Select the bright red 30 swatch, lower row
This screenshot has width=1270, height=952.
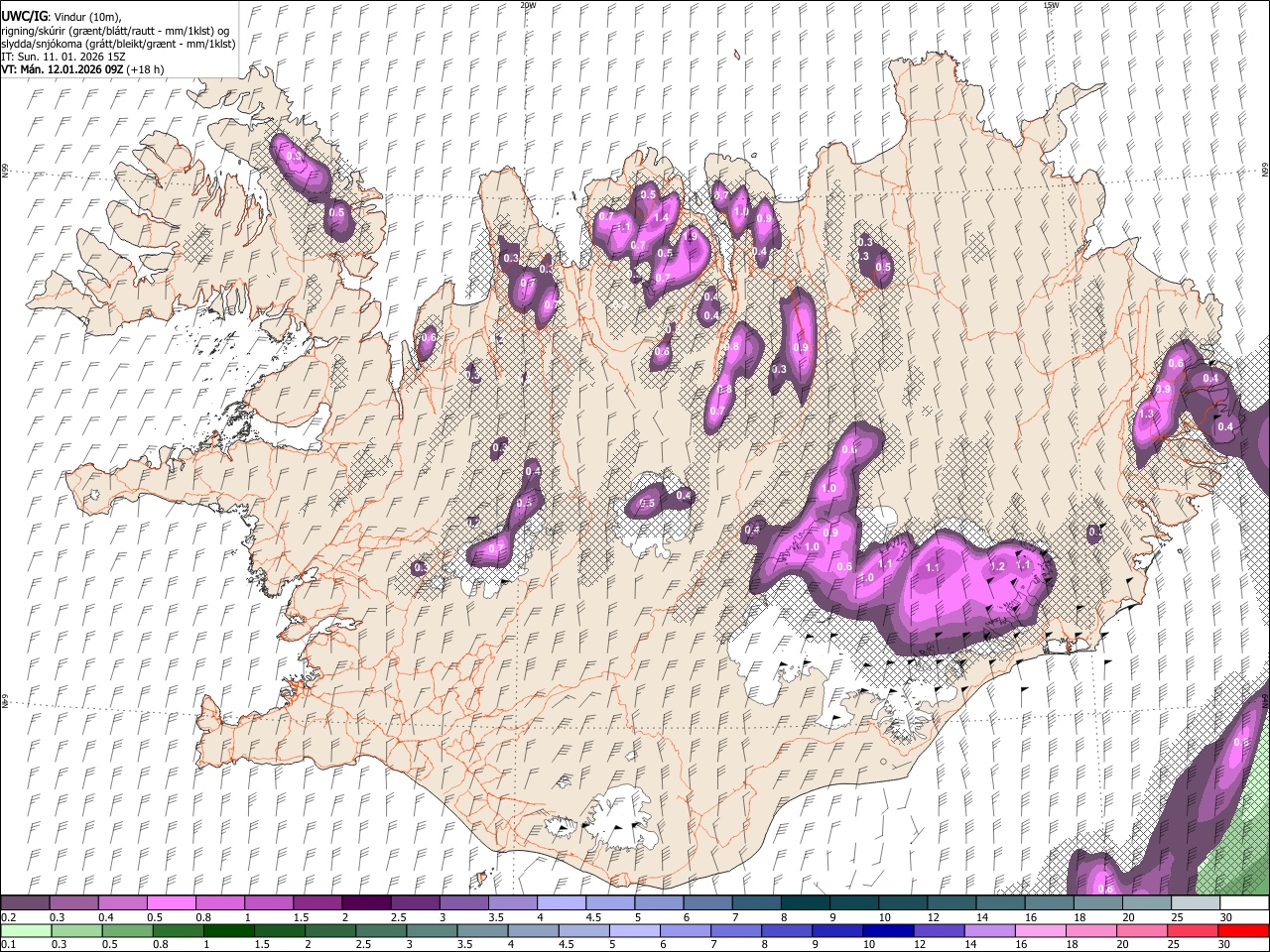click(1243, 930)
